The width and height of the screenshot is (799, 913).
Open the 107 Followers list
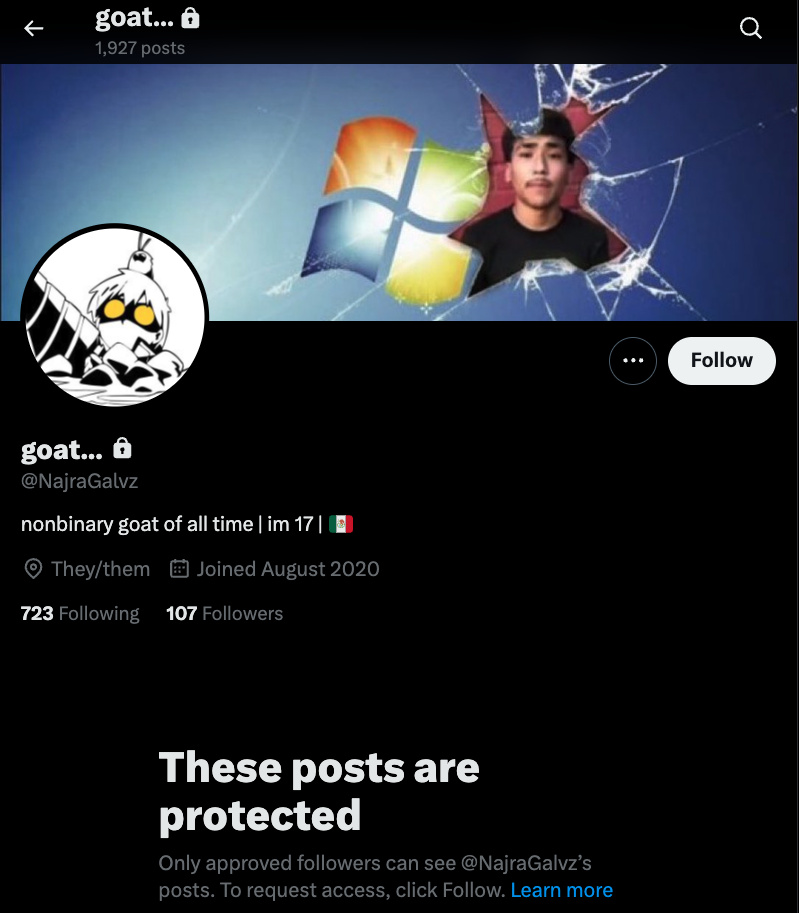tap(224, 613)
